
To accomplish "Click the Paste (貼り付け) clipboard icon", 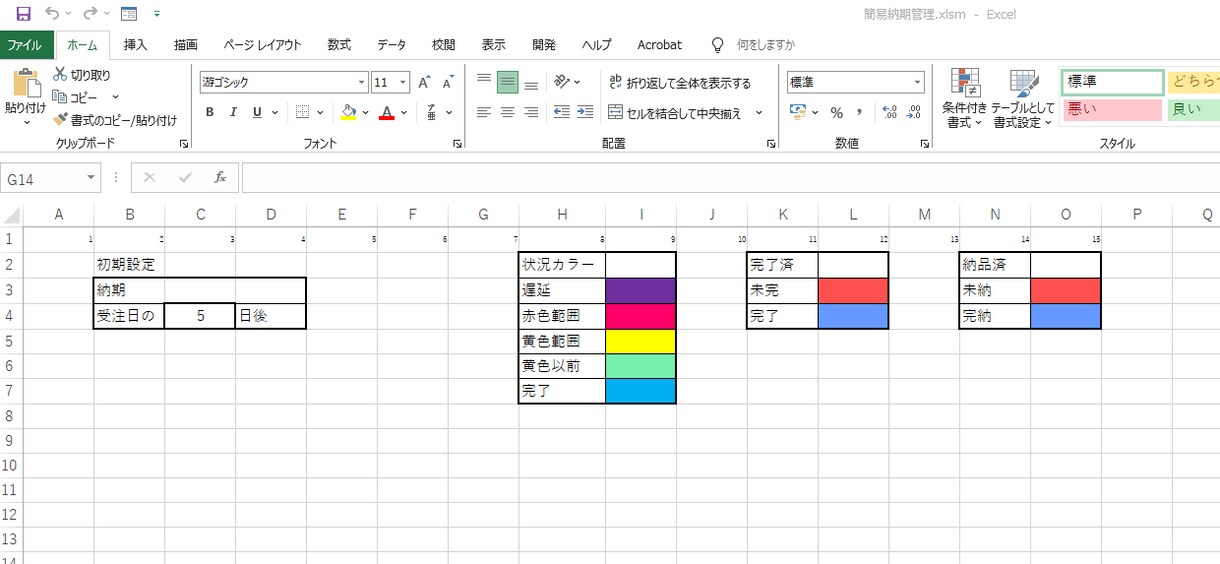I will click(x=25, y=82).
